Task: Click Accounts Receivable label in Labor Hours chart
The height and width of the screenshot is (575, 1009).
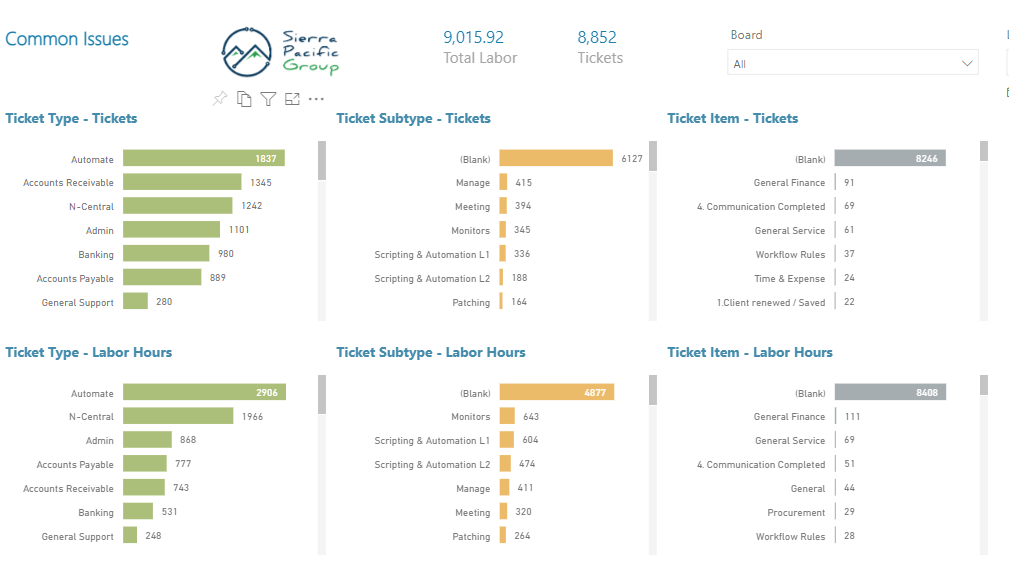Action: point(68,488)
